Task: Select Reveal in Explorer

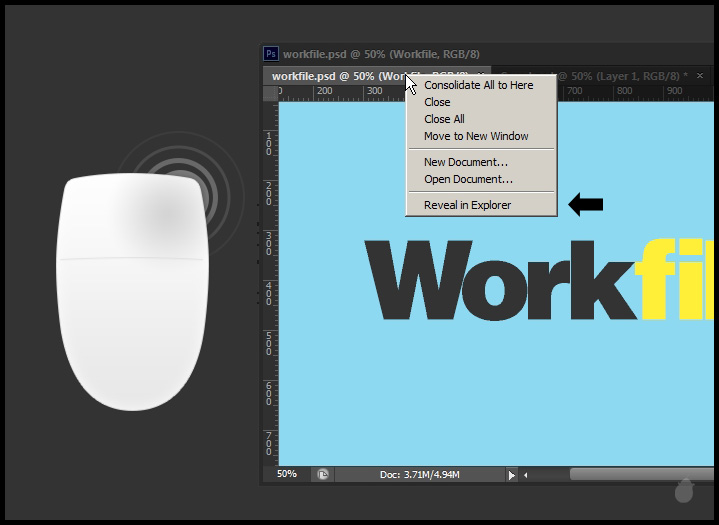Action: 467,205
